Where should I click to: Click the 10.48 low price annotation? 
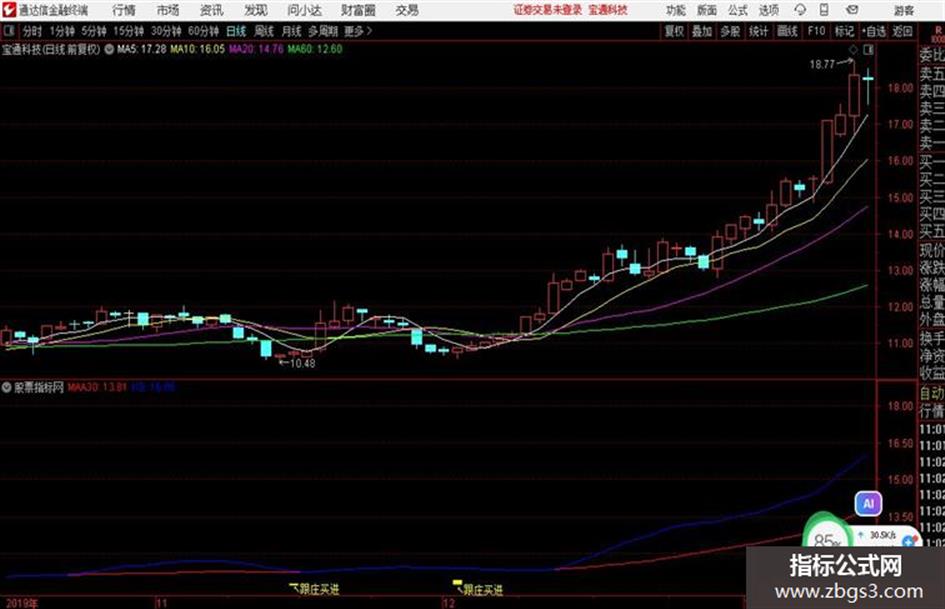(303, 363)
